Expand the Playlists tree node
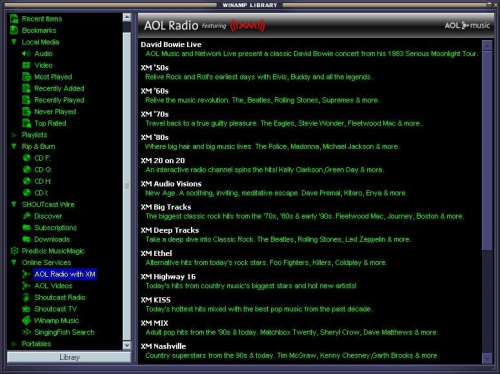The width and height of the screenshot is (500, 374). coord(14,135)
